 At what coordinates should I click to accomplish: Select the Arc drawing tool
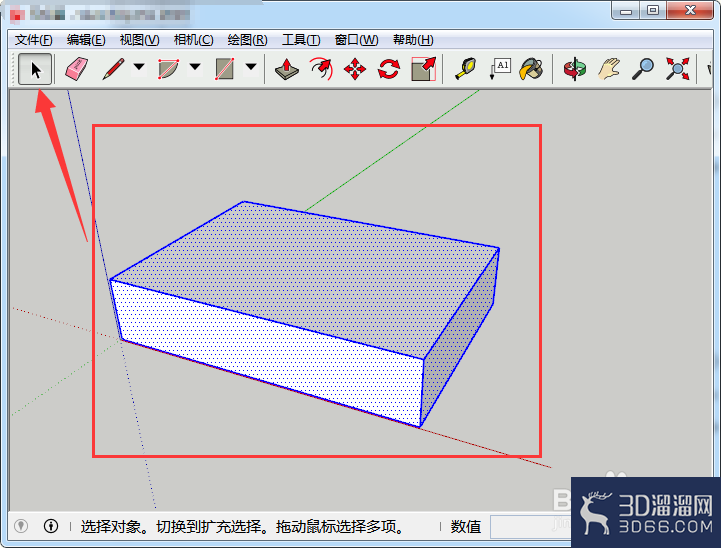point(168,69)
